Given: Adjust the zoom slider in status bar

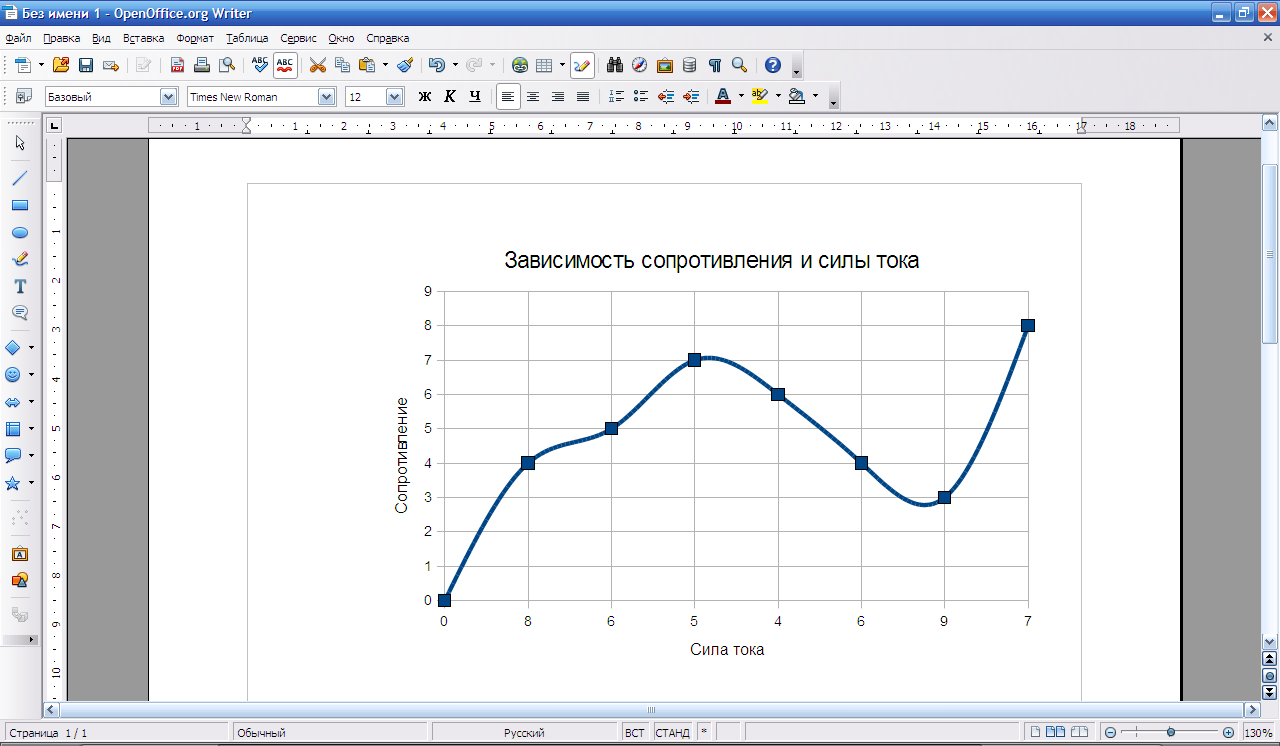Looking at the screenshot, I should click(x=1170, y=733).
